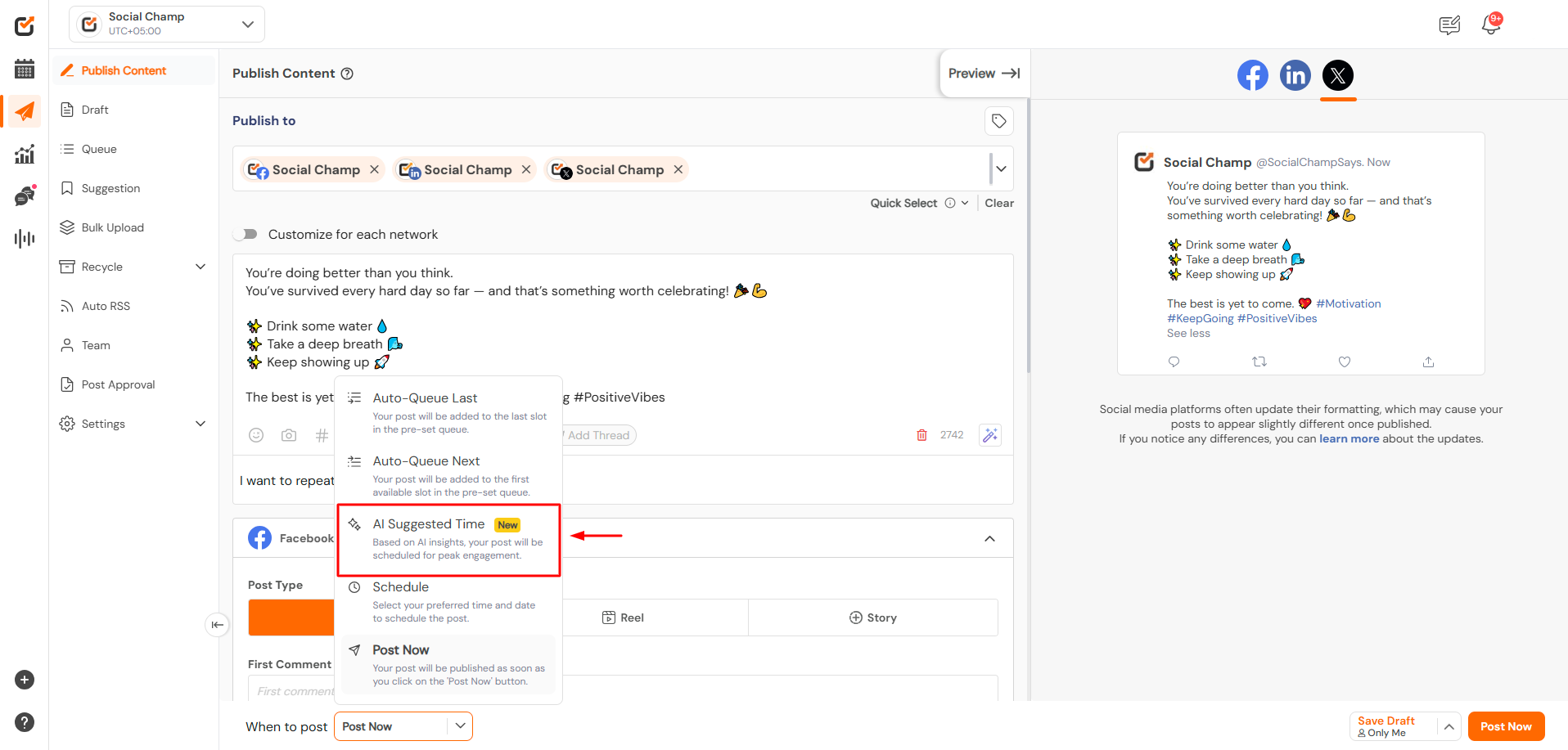
Task: Expand the Save Draft options arrow
Action: click(x=1449, y=726)
